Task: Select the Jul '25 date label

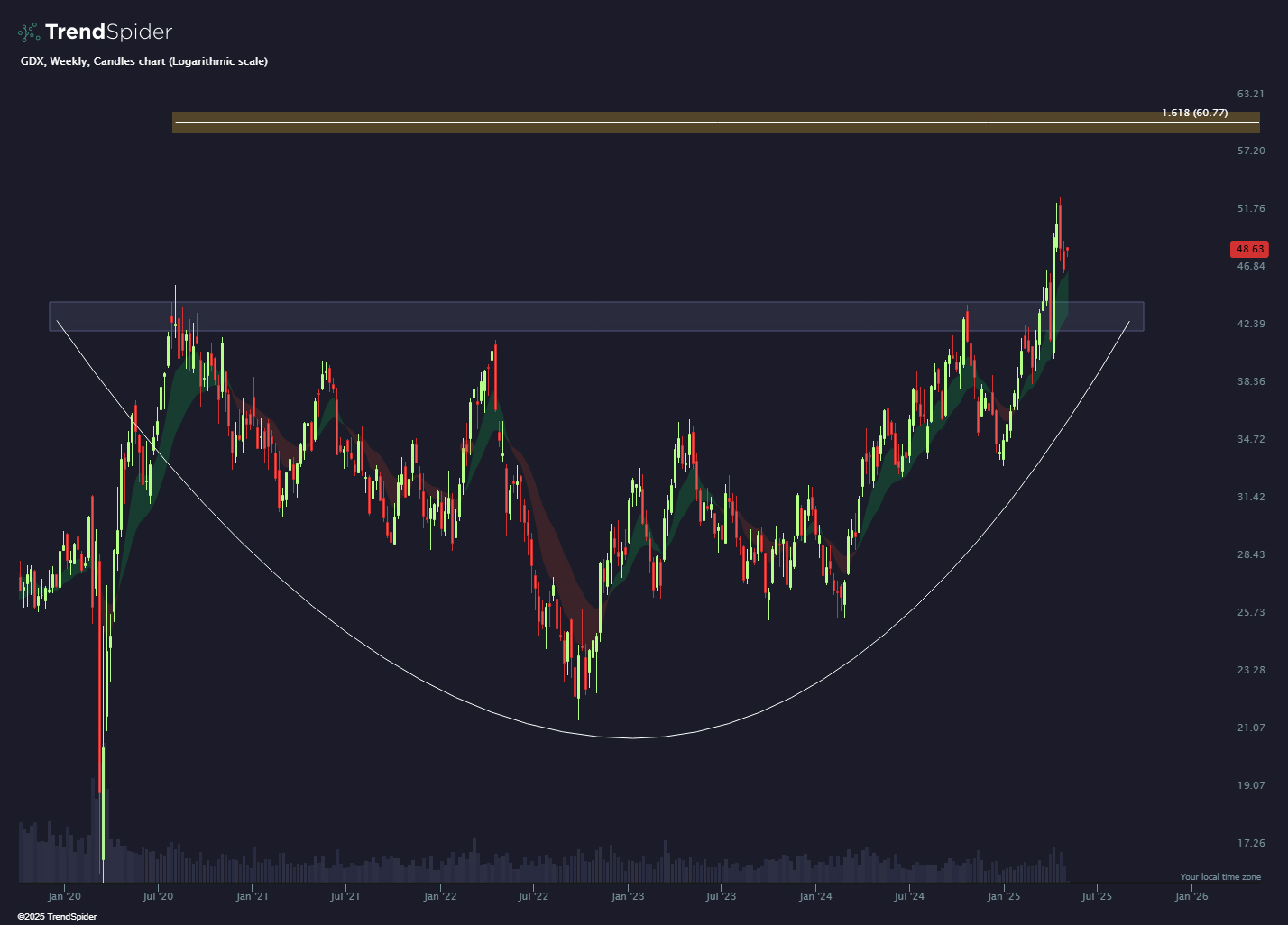Action: coord(1097,896)
